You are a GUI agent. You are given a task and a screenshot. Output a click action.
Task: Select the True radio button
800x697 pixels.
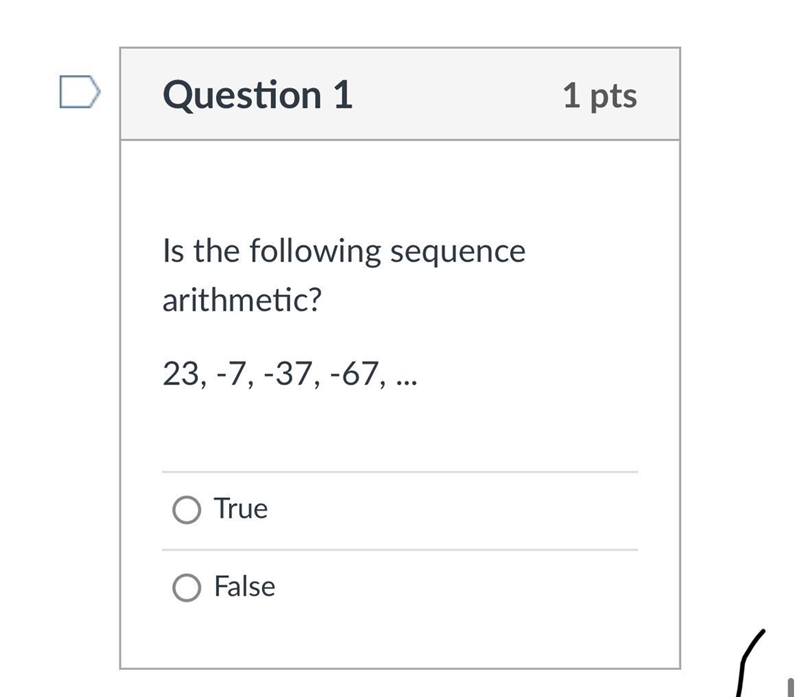coord(186,510)
